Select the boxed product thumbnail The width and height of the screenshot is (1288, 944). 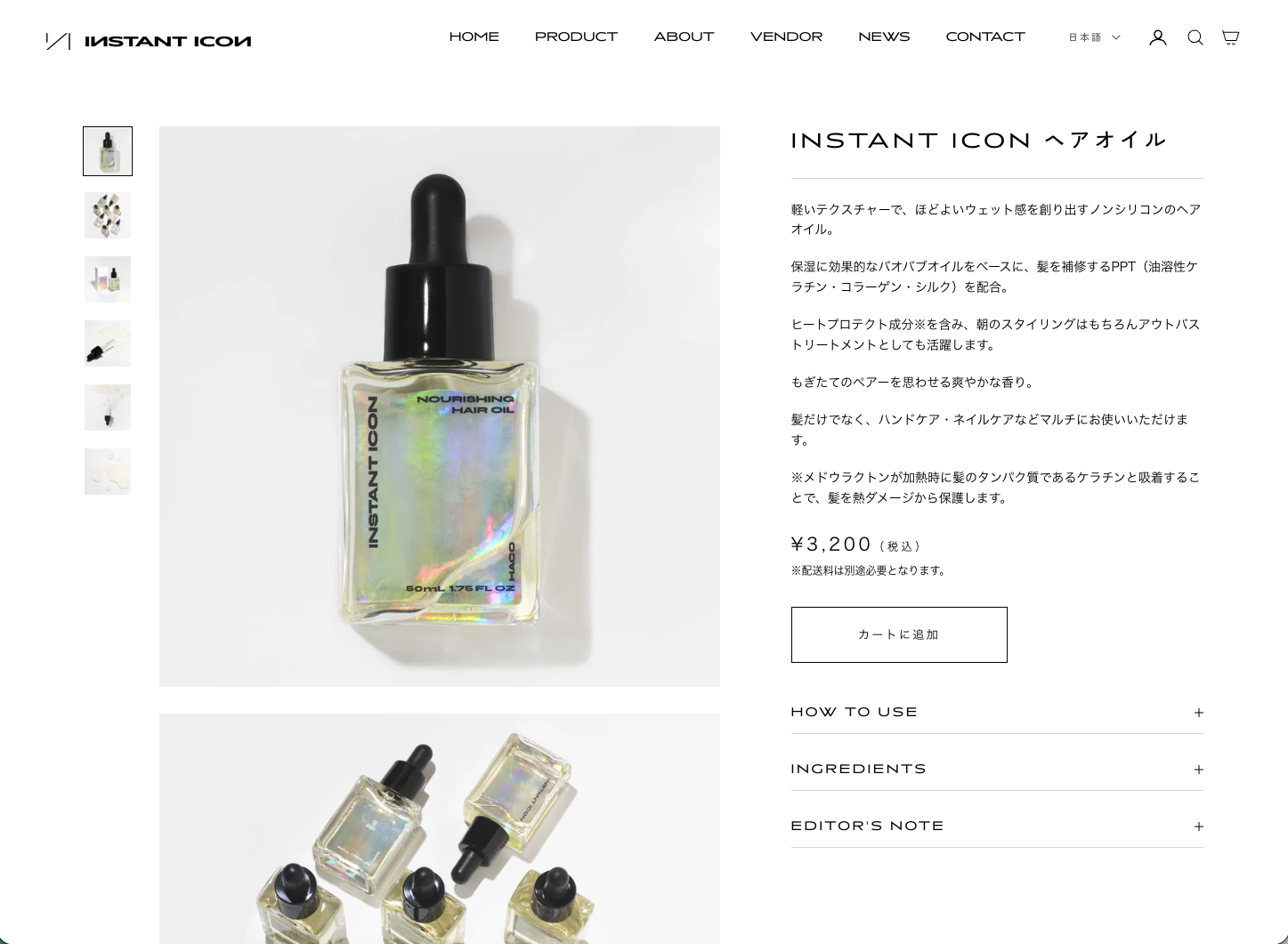108,279
